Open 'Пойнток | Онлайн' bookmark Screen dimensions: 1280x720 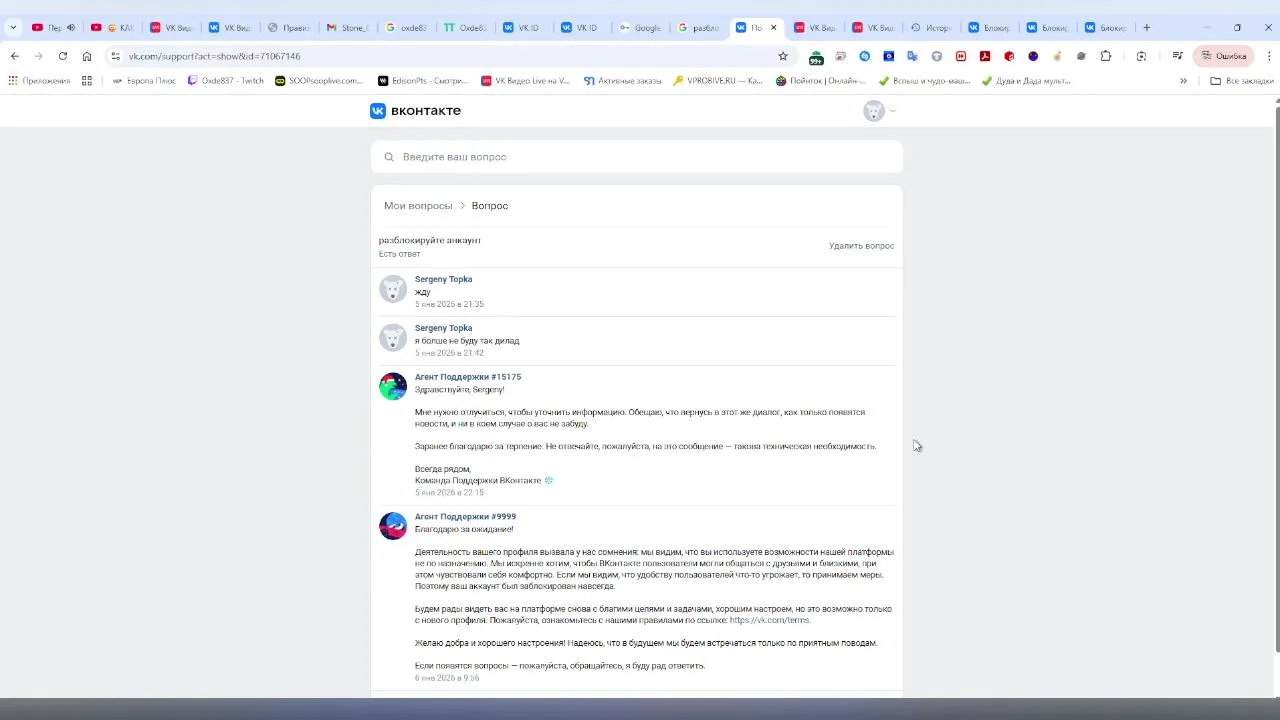click(x=821, y=80)
